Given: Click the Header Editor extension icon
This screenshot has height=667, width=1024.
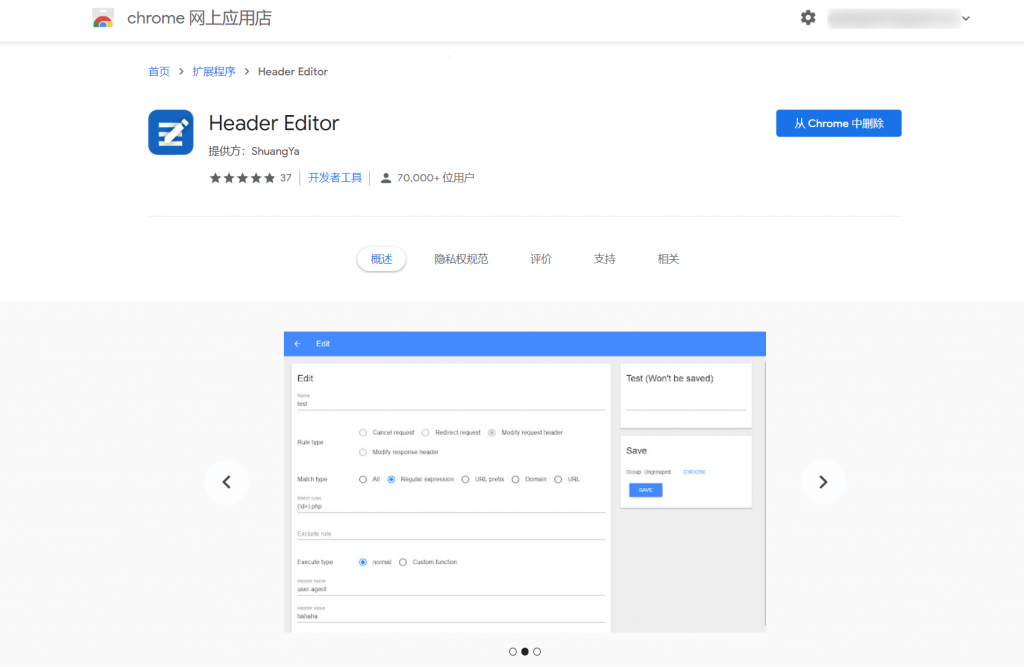Looking at the screenshot, I should 170,132.
